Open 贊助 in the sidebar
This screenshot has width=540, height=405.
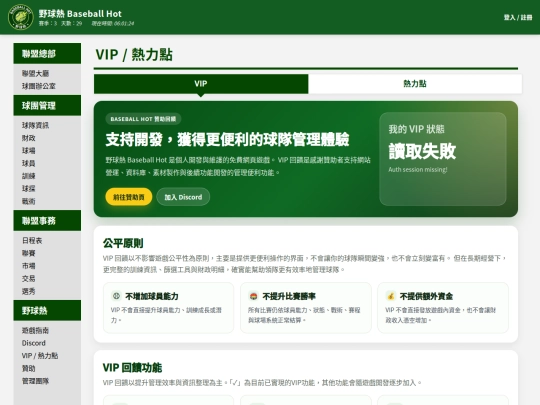pos(29,368)
